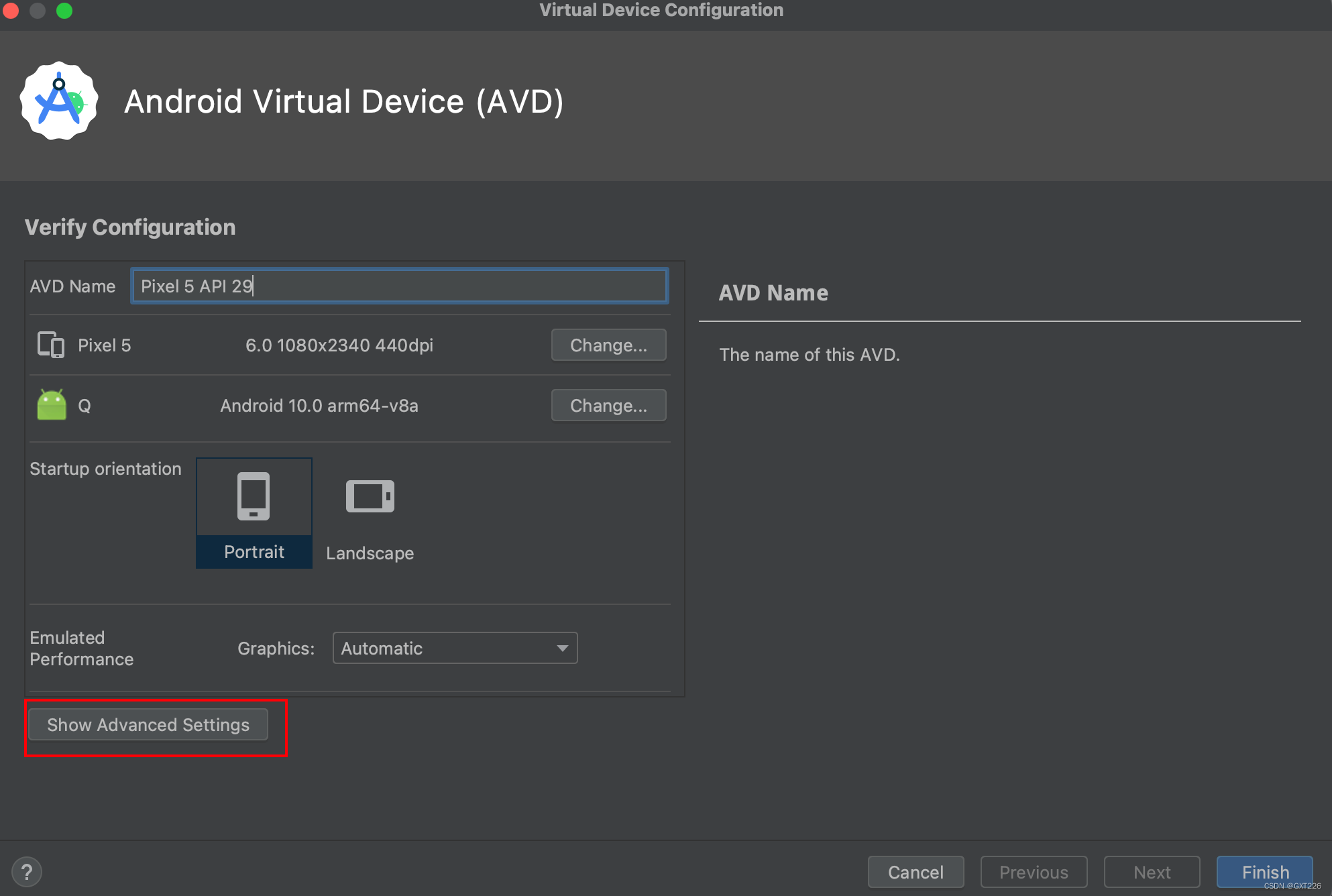
Task: Change the Android 10.0 system image
Action: (608, 405)
